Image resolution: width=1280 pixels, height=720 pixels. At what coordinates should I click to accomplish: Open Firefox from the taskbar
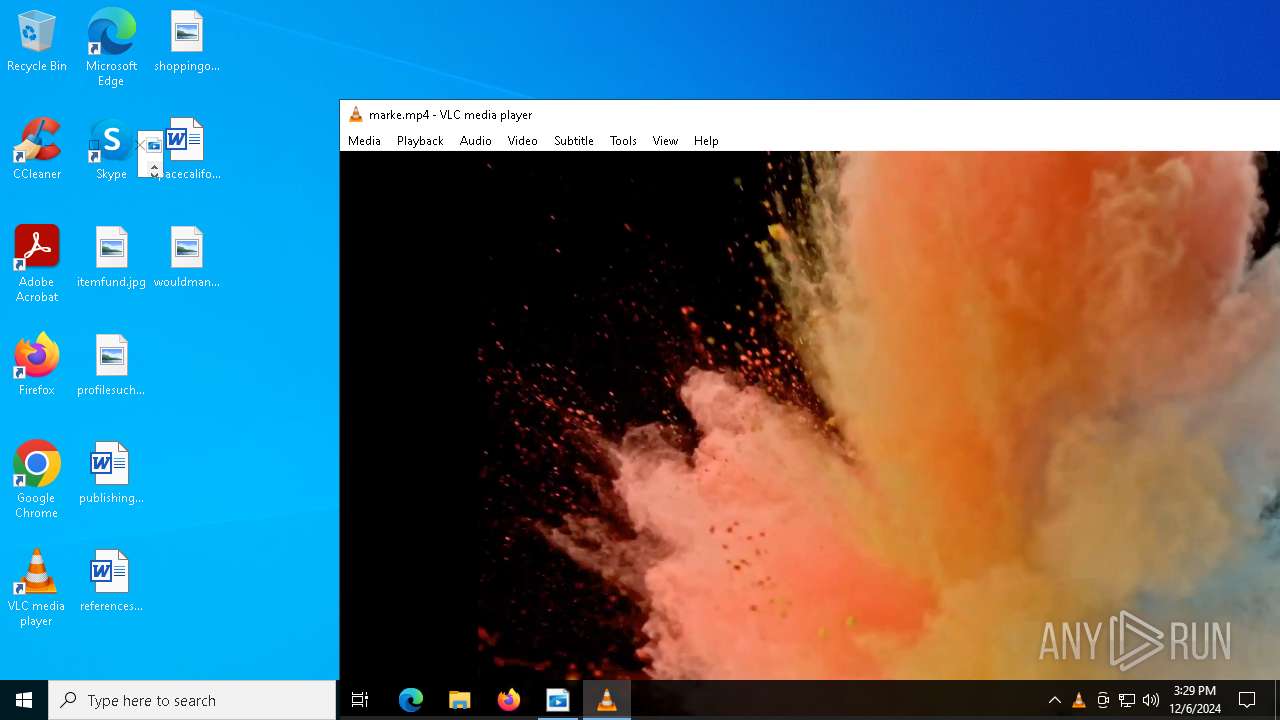(509, 700)
